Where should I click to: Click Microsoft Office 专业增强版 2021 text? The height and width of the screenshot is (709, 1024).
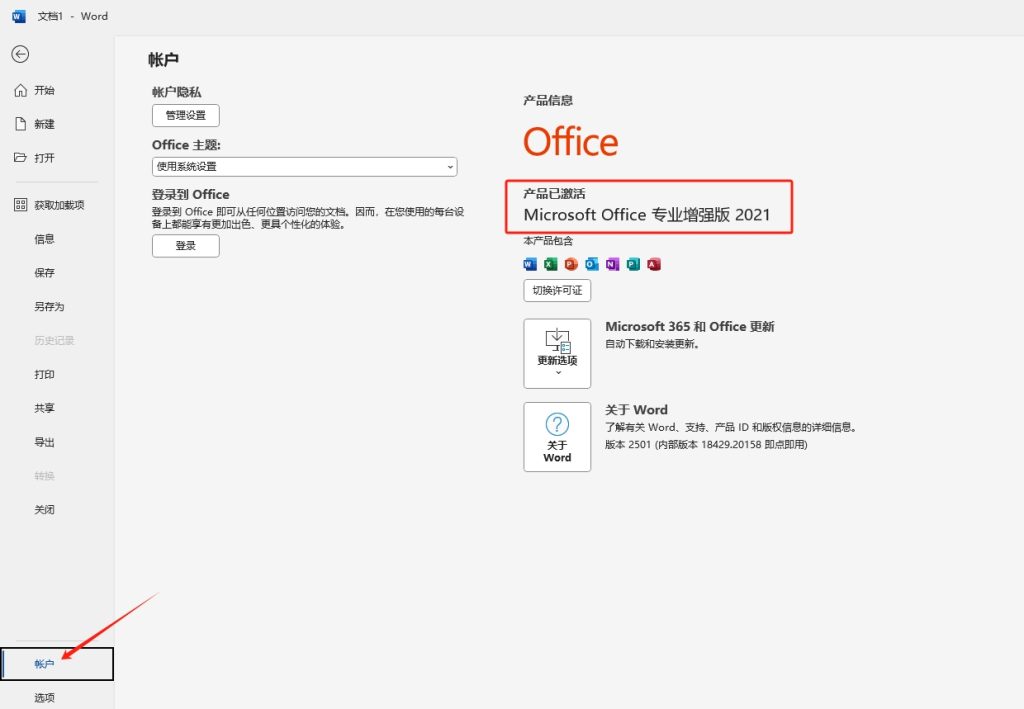coord(647,215)
